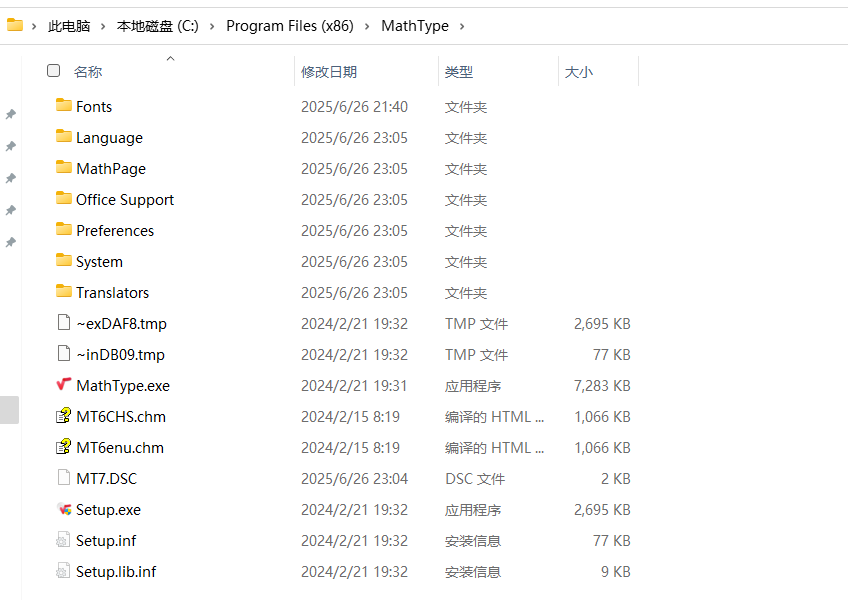The height and width of the screenshot is (600, 848).
Task: Click MathType in the address breadcrumb
Action: point(415,26)
